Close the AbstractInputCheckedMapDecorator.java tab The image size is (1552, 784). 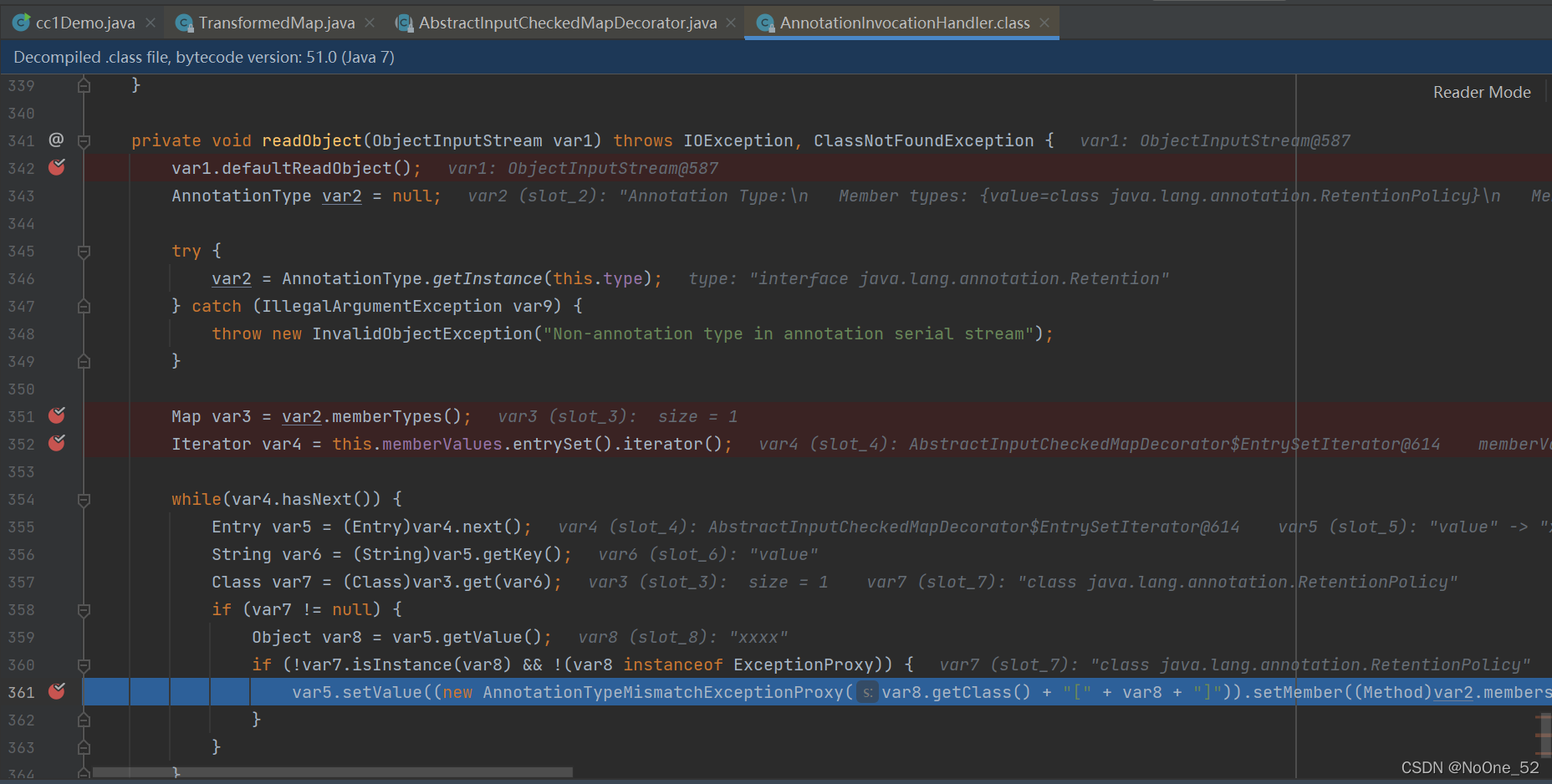coord(731,23)
